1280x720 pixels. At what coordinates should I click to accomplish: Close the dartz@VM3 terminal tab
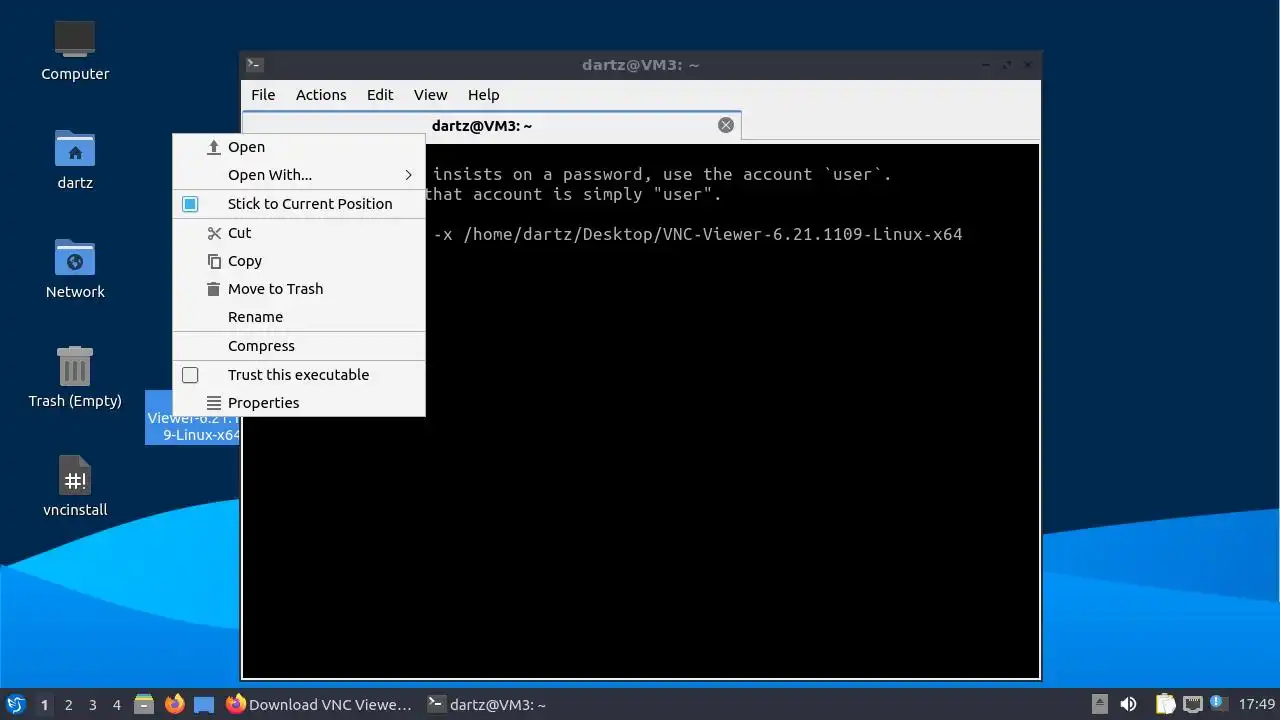[x=726, y=125]
